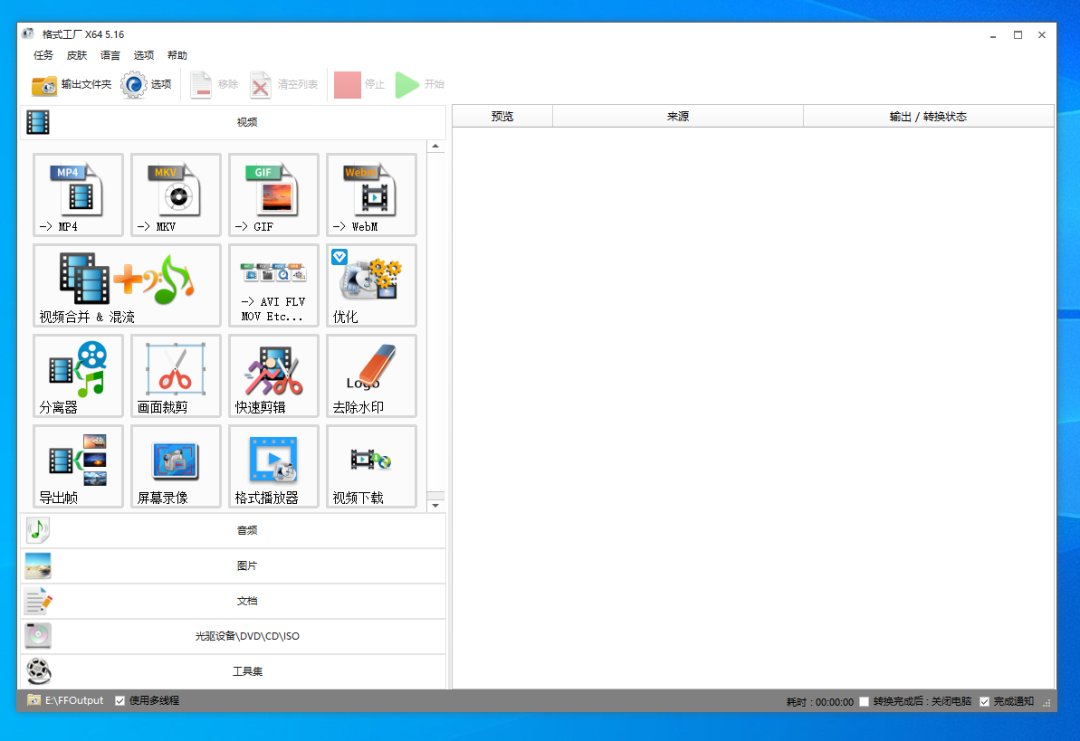Image resolution: width=1080 pixels, height=741 pixels.
Task: Enable 转换完成后：关闭电脑 checkbox
Action: point(864,701)
